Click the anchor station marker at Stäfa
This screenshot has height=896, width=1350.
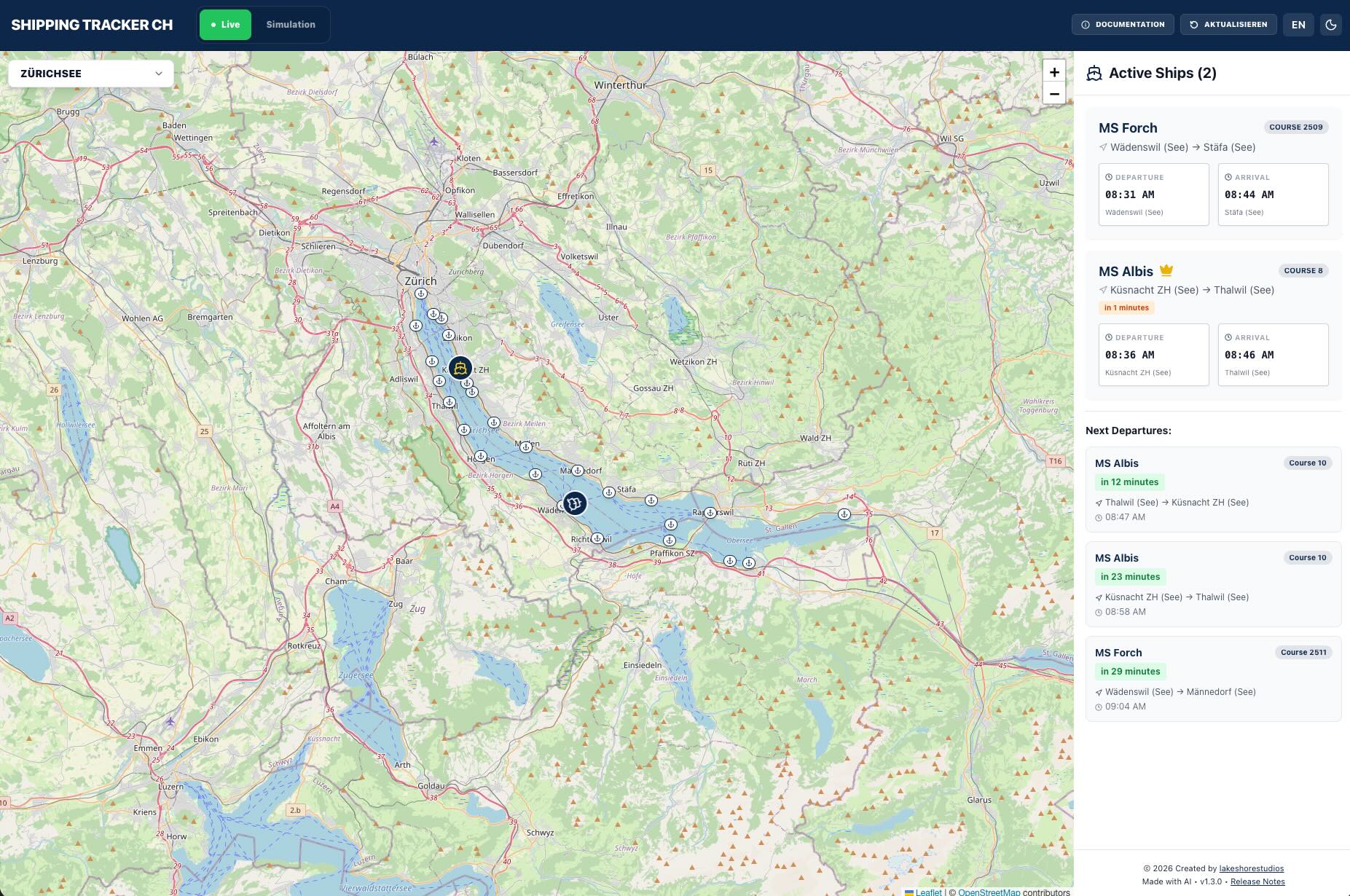click(x=608, y=492)
